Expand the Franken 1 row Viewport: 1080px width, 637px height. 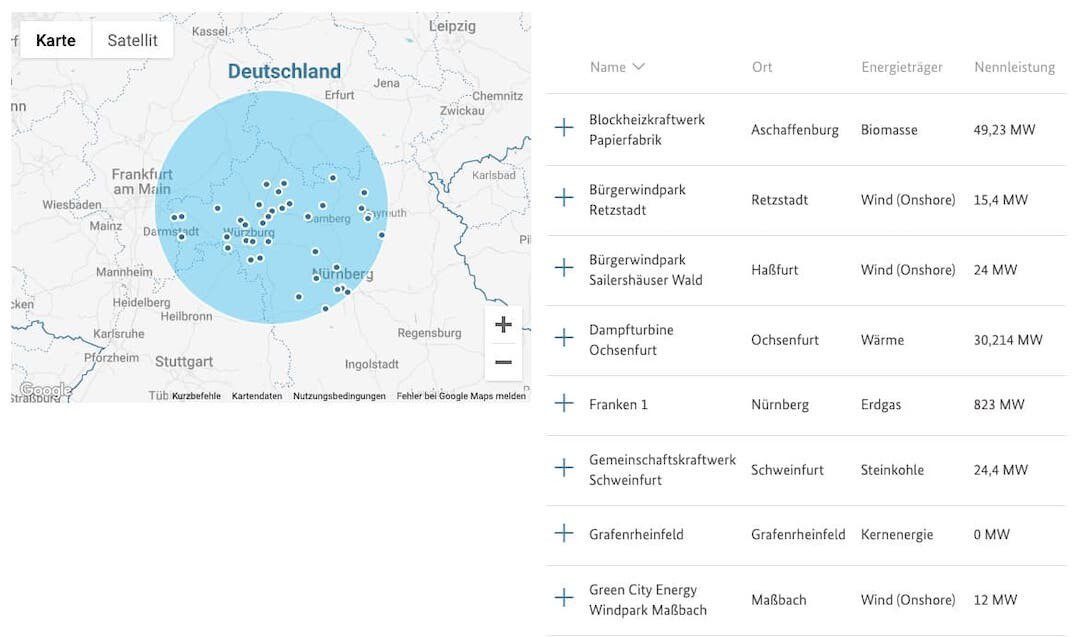tap(564, 403)
